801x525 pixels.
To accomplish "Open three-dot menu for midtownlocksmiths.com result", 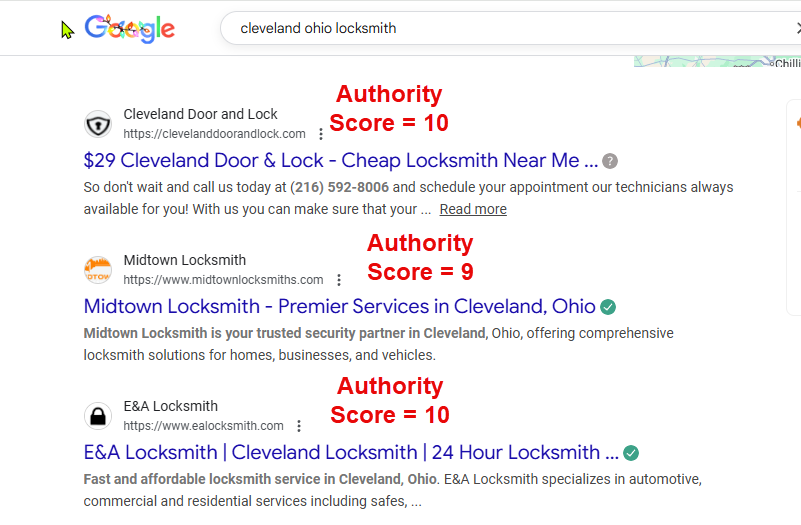I will (339, 280).
